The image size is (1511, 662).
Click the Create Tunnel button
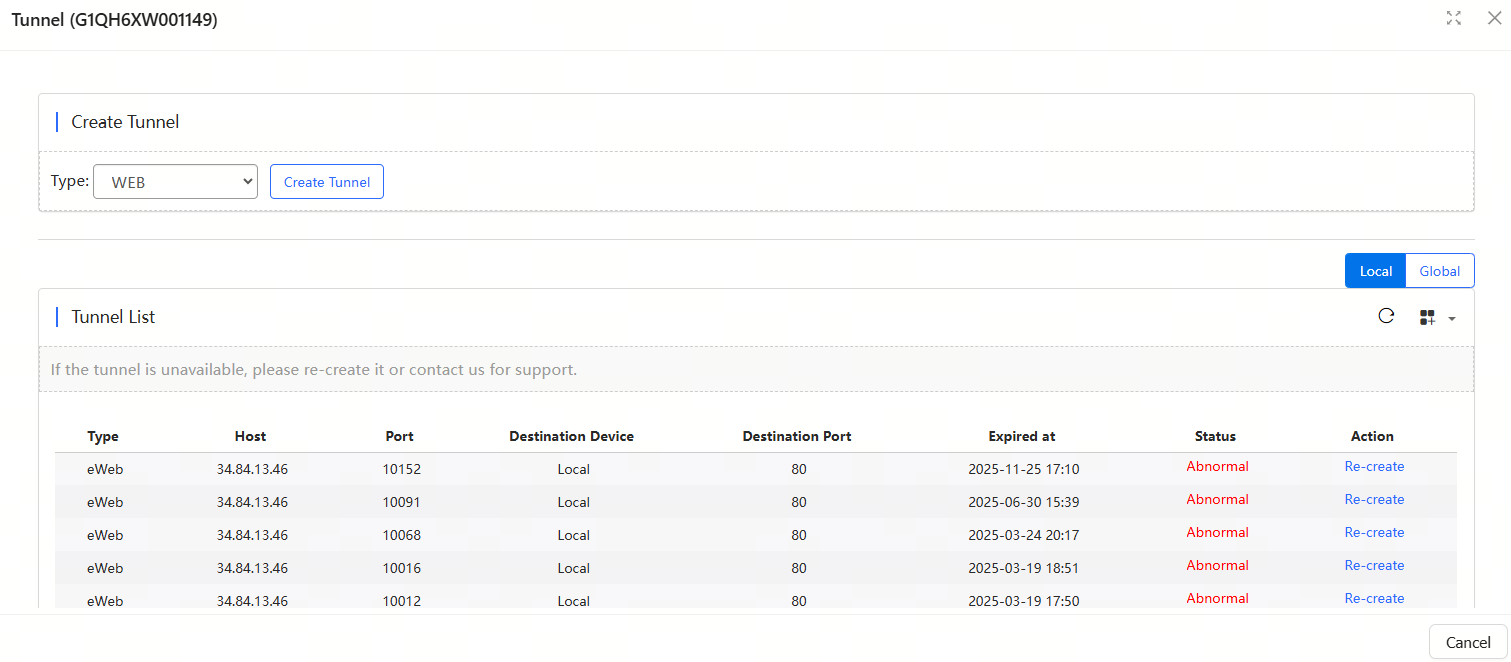(x=327, y=182)
